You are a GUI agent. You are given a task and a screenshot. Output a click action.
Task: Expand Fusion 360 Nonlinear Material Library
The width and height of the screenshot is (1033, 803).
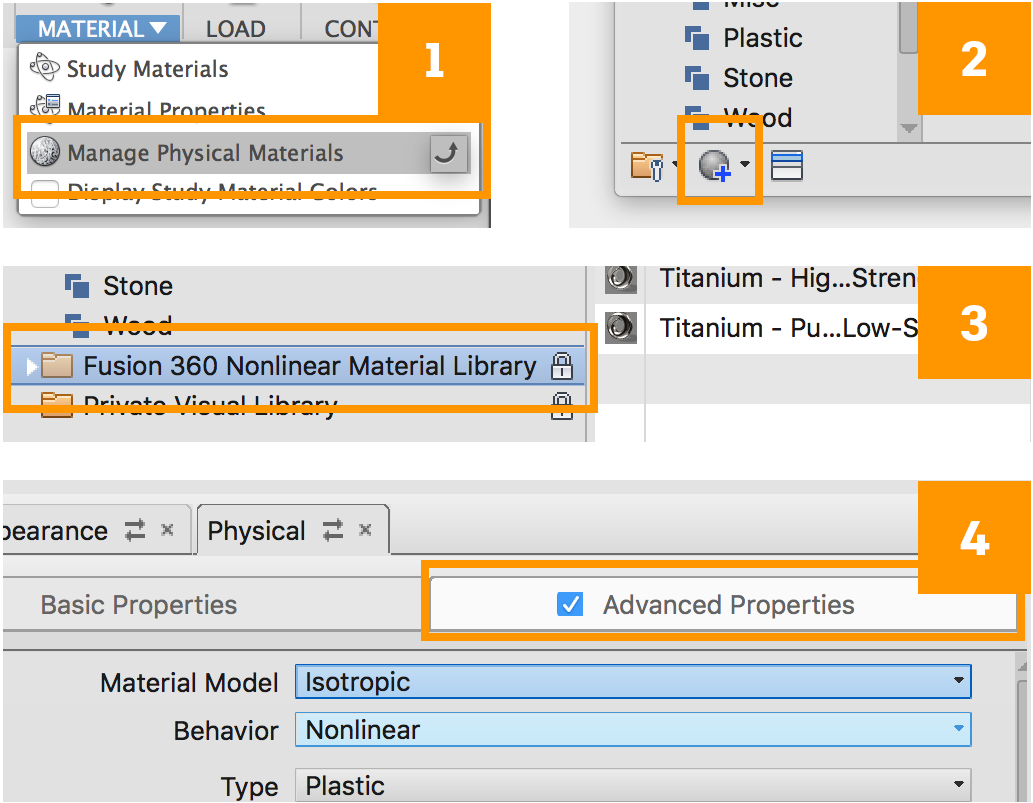(x=32, y=367)
